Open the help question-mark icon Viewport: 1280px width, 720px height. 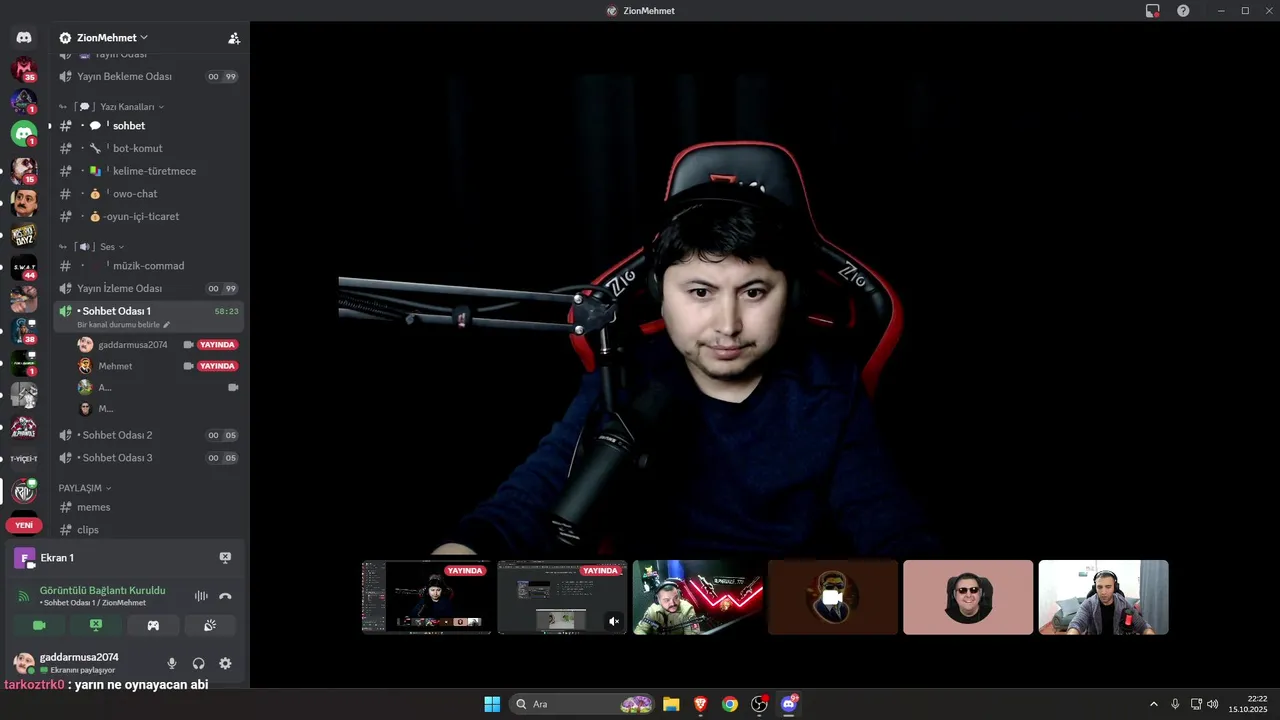1183,10
